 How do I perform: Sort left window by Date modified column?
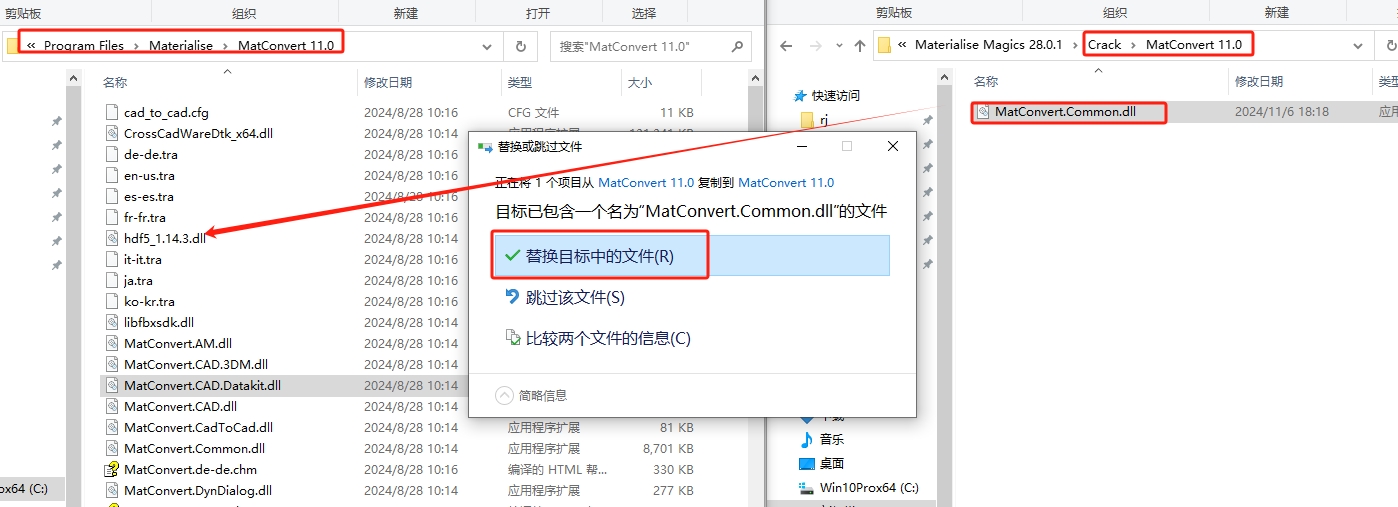coord(388,82)
